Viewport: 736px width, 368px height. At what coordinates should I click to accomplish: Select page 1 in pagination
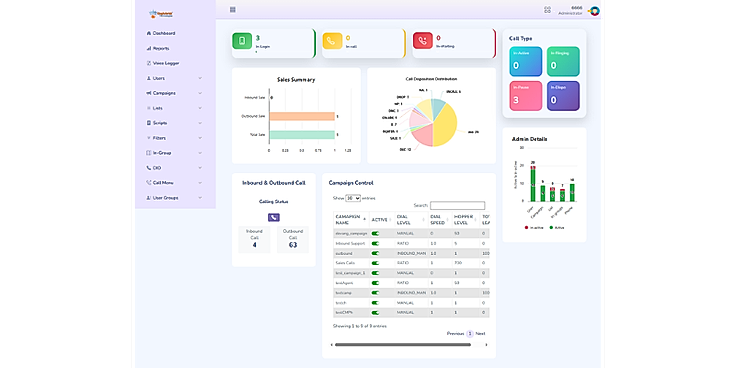point(470,334)
